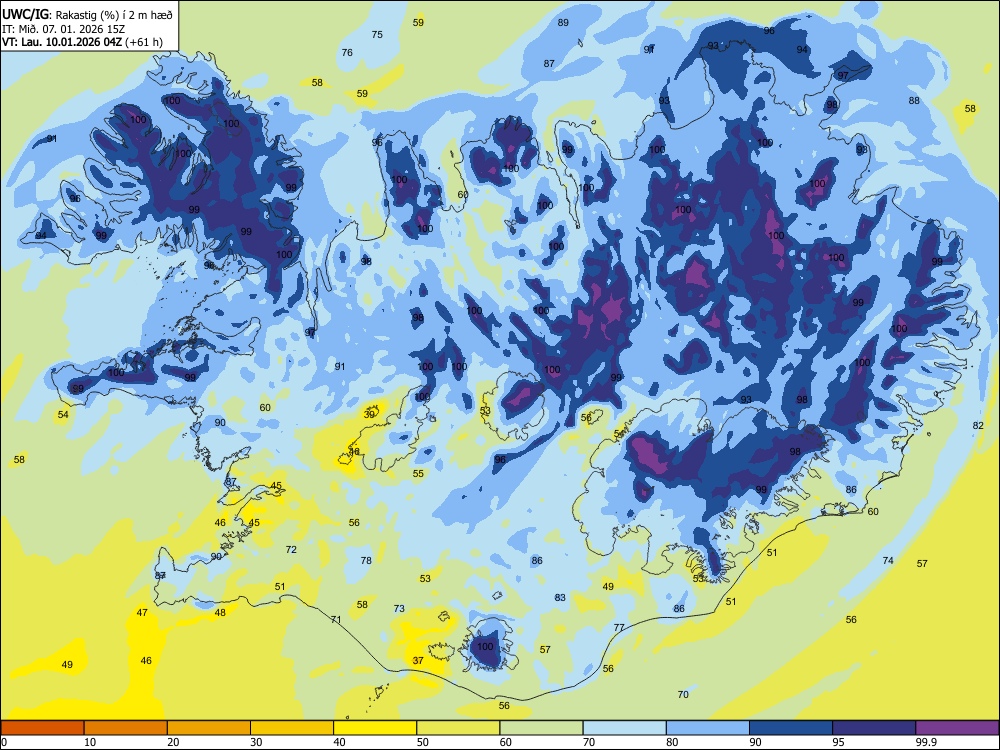This screenshot has height=750, width=1000.
Task: Click the humidity value '88' in the northeast
Action: pos(915,101)
